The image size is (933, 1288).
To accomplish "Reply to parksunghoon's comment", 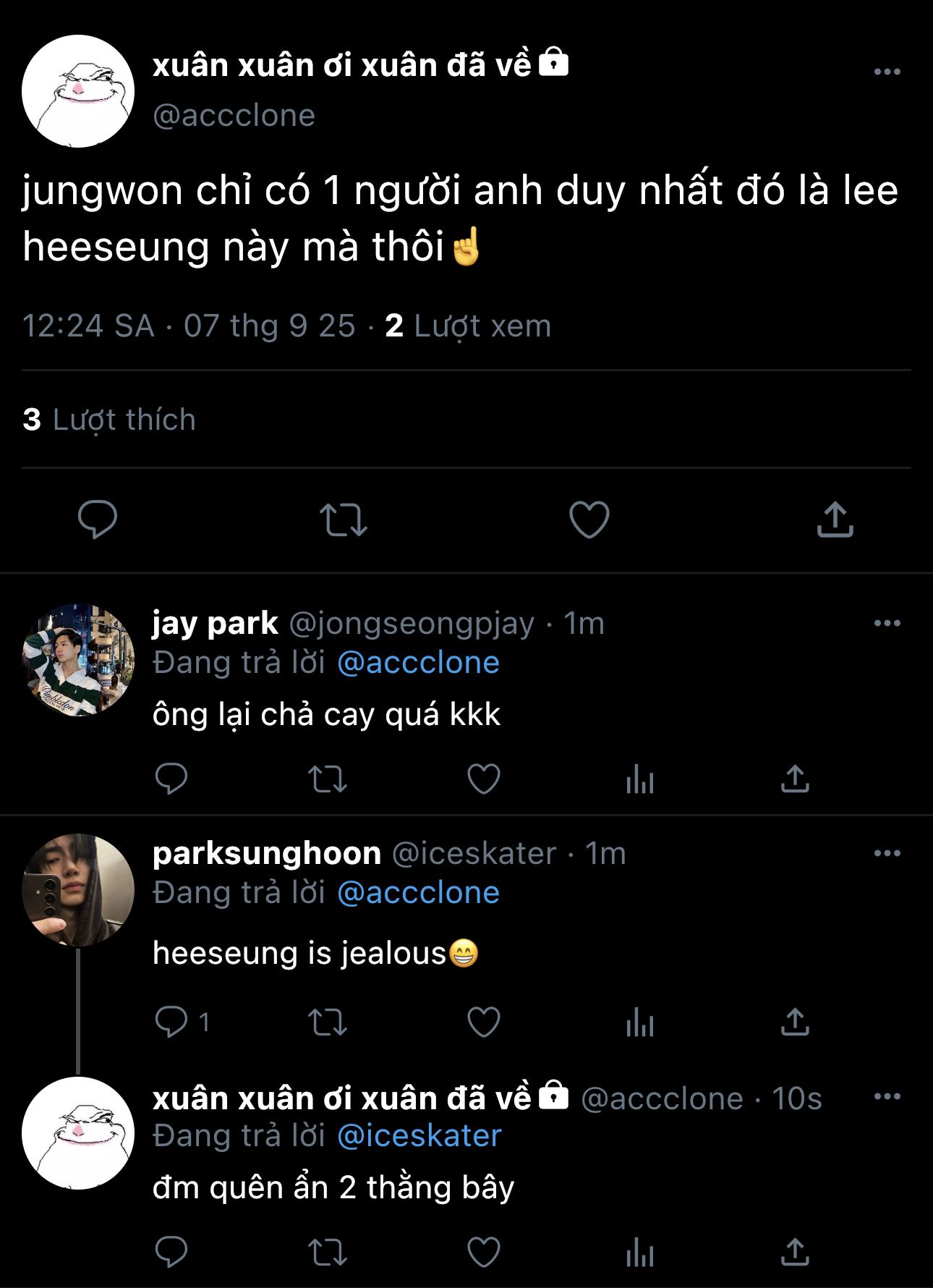I will pyautogui.click(x=171, y=1022).
